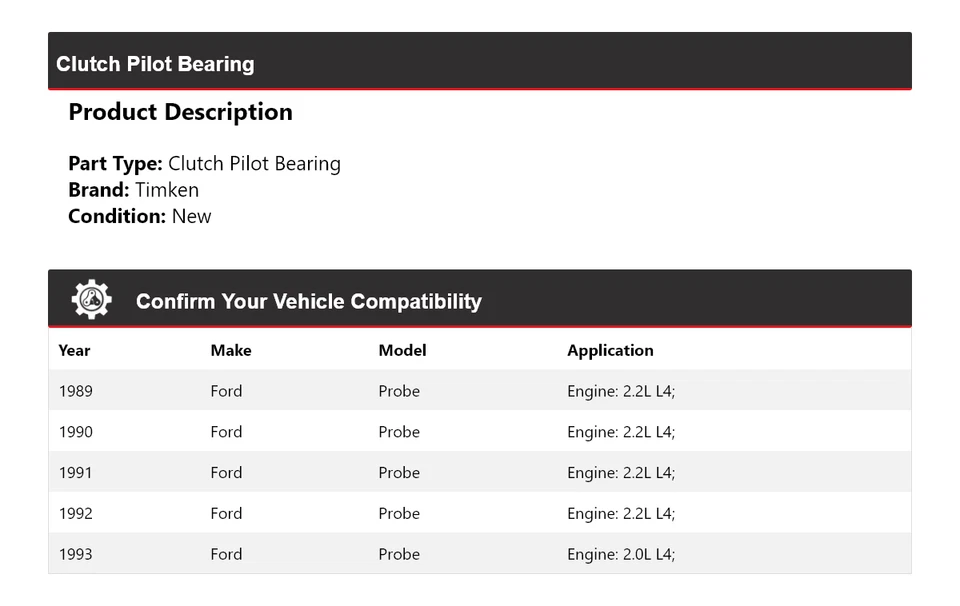Image resolution: width=960 pixels, height=606 pixels.
Task: Click Probe in the 1993 row
Action: 399,554
